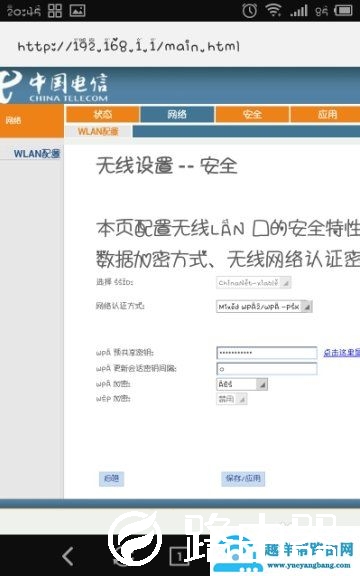Open the SSID selection dropdown
This screenshot has height=576, width=360.
tap(254, 282)
